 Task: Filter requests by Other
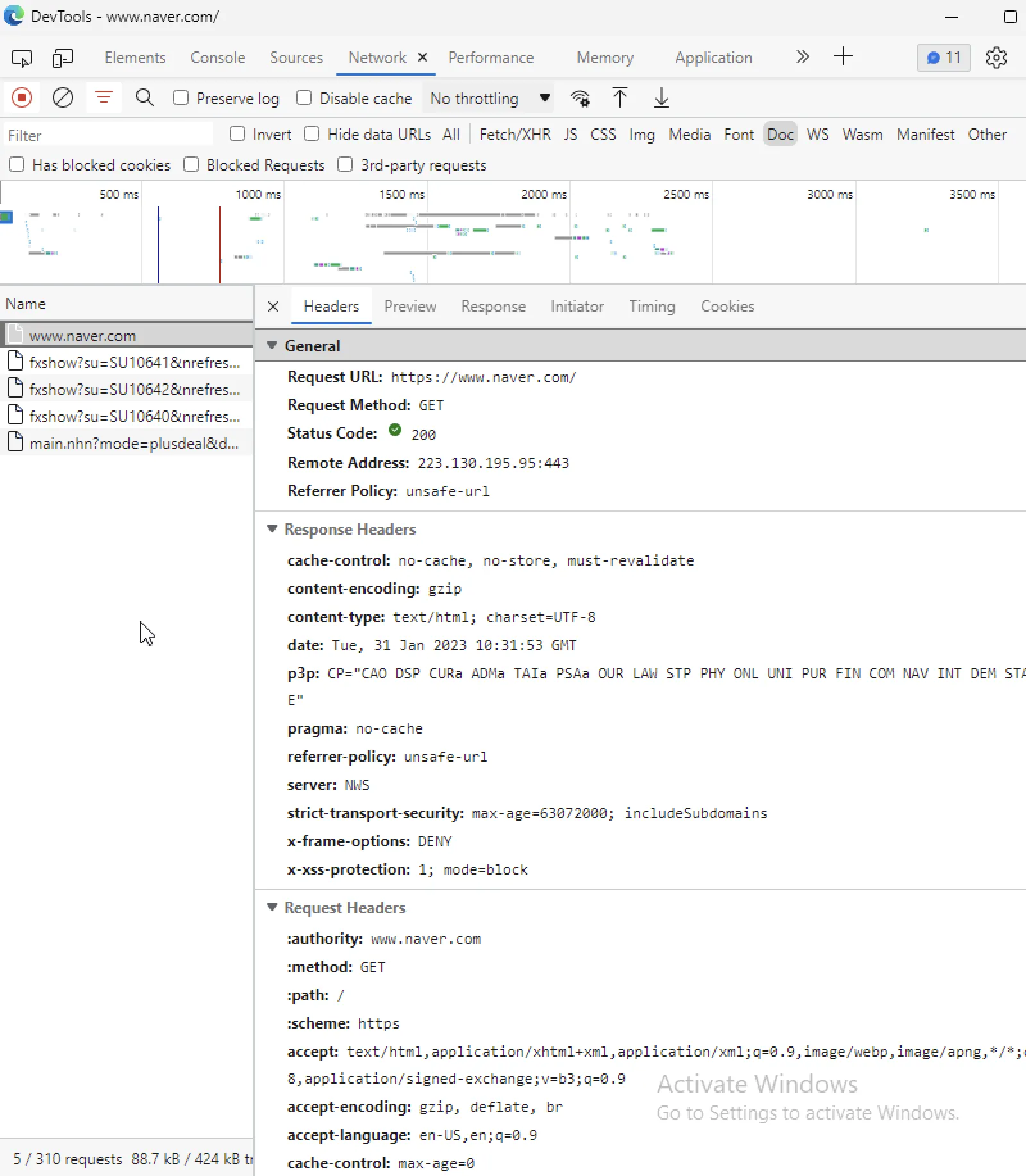[x=988, y=135]
